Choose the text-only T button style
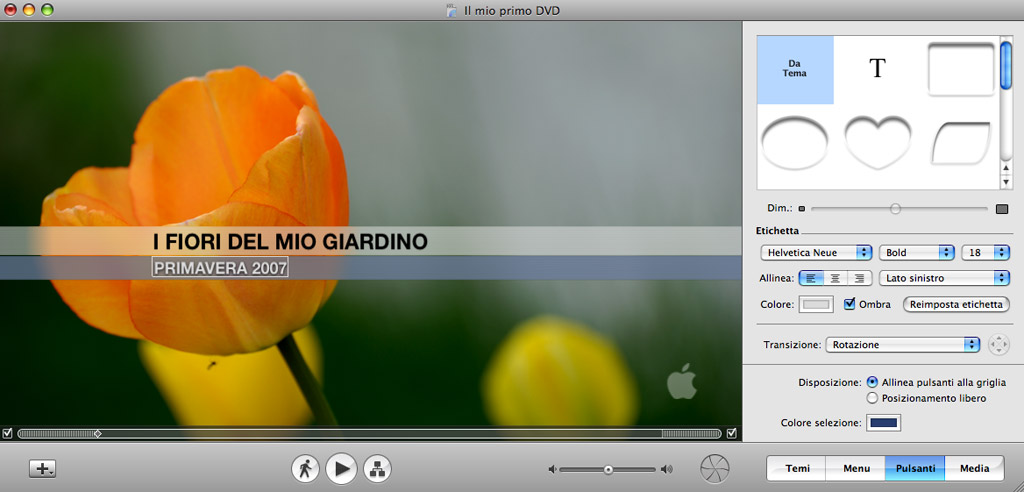1024x492 pixels. click(x=877, y=69)
